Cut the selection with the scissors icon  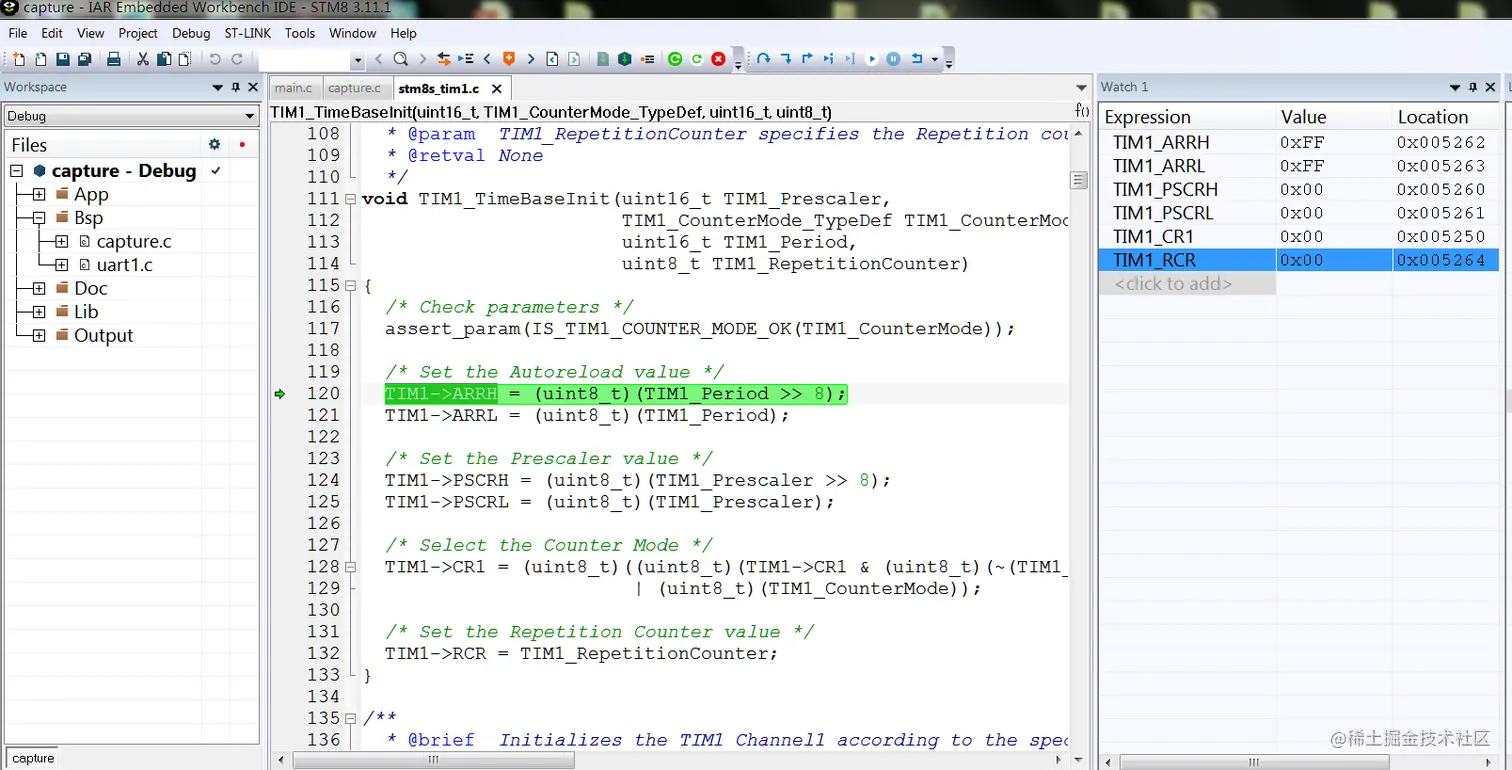coord(143,60)
